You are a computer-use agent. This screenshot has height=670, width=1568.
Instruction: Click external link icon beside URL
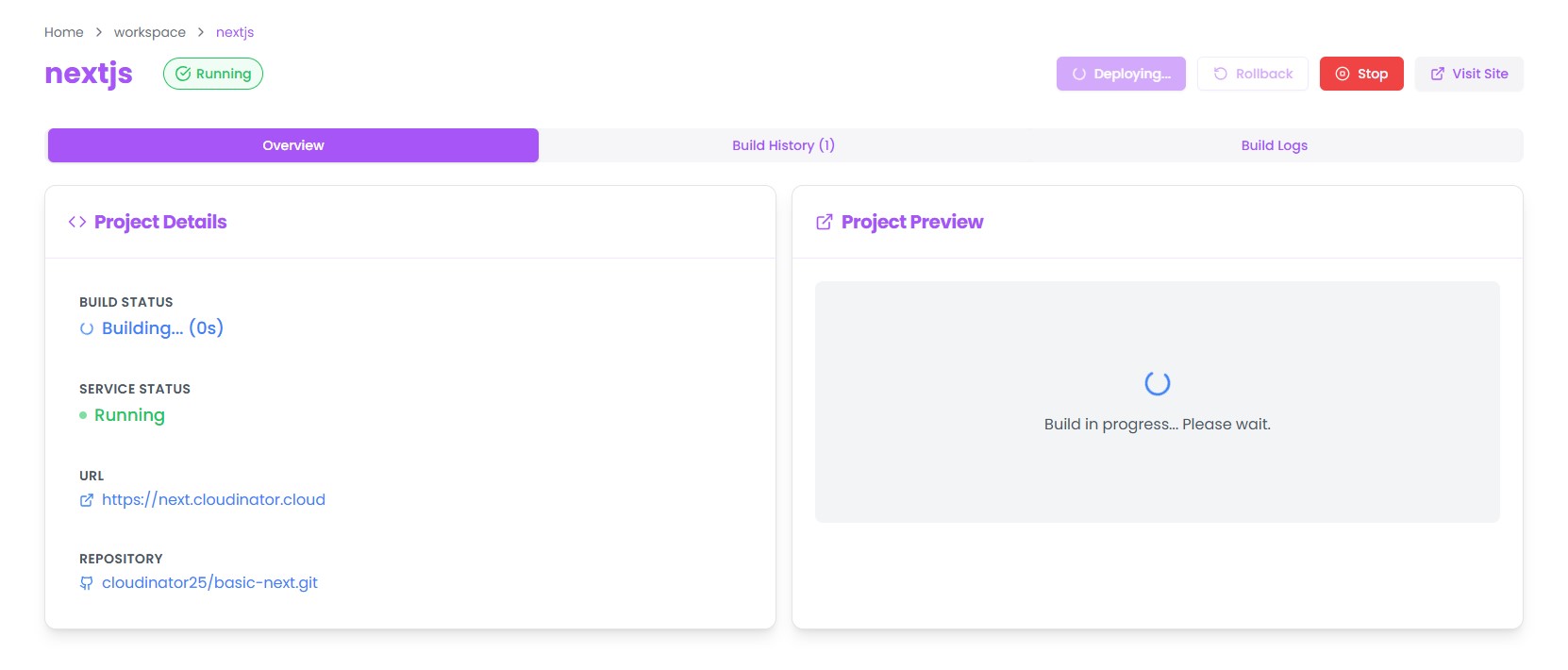click(87, 500)
